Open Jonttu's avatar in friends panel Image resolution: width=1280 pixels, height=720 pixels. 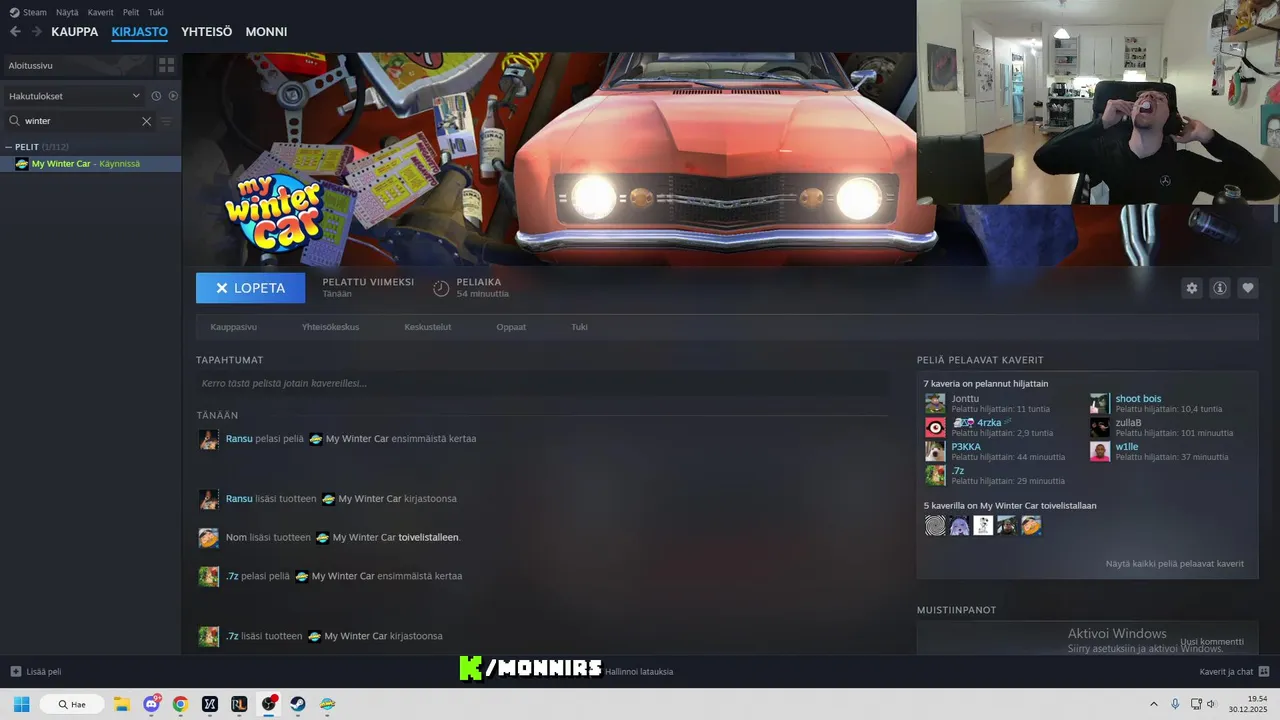(x=935, y=404)
